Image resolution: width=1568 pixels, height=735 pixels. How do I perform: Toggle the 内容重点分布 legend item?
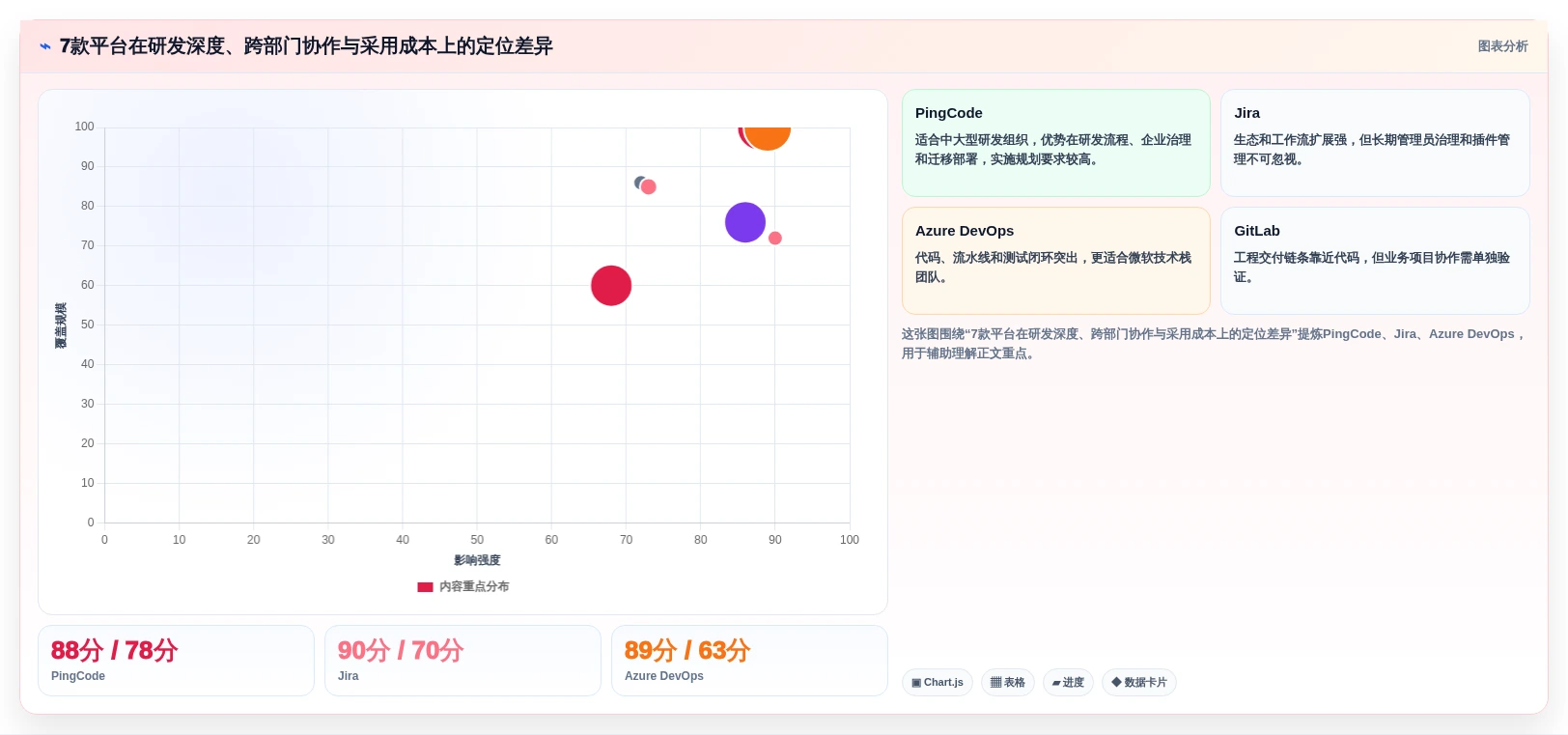(x=463, y=586)
